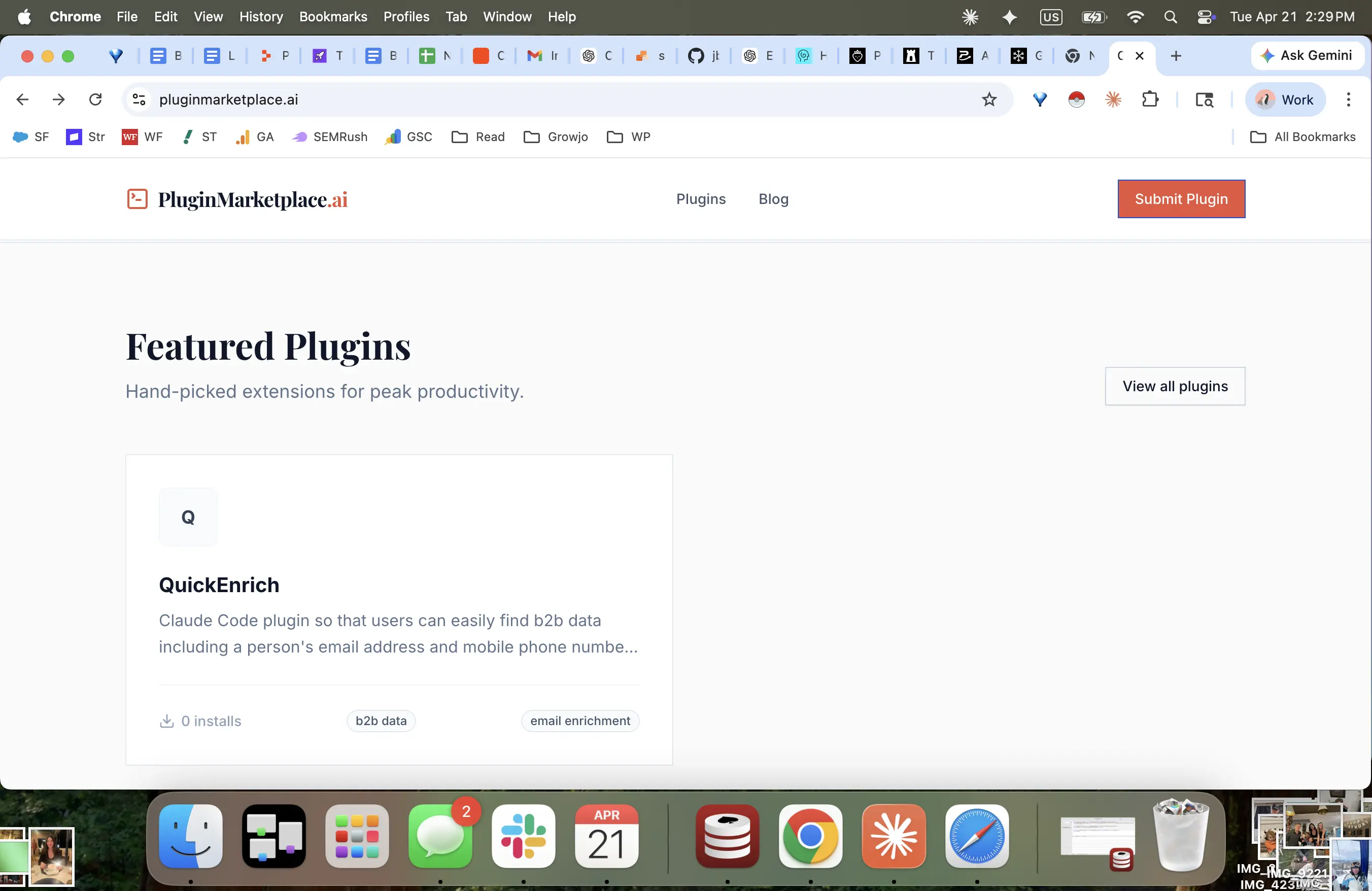
Task: Click the site information icon in address bar
Action: click(139, 99)
